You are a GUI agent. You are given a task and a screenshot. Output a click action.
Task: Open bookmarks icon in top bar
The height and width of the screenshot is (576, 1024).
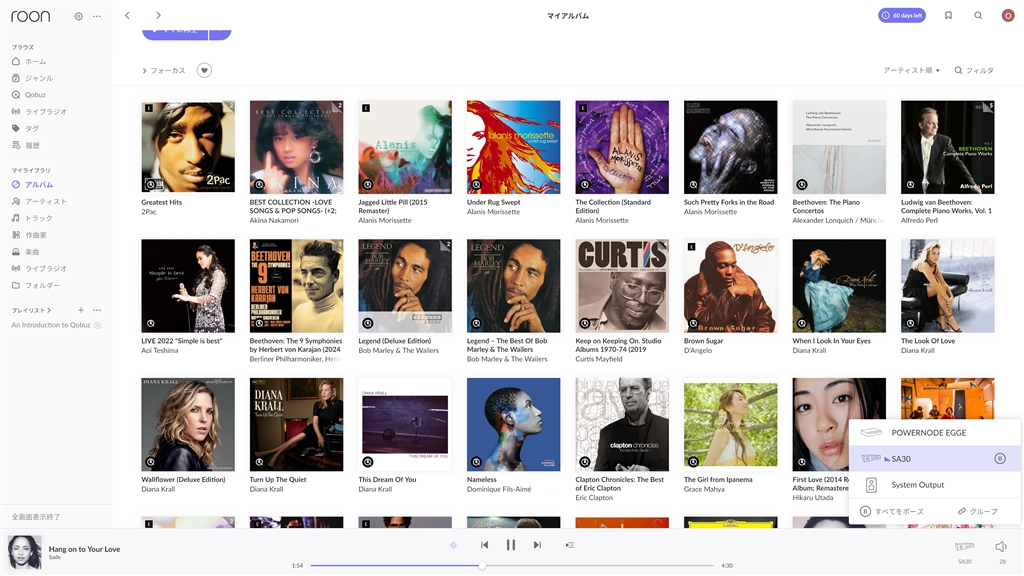coord(948,16)
